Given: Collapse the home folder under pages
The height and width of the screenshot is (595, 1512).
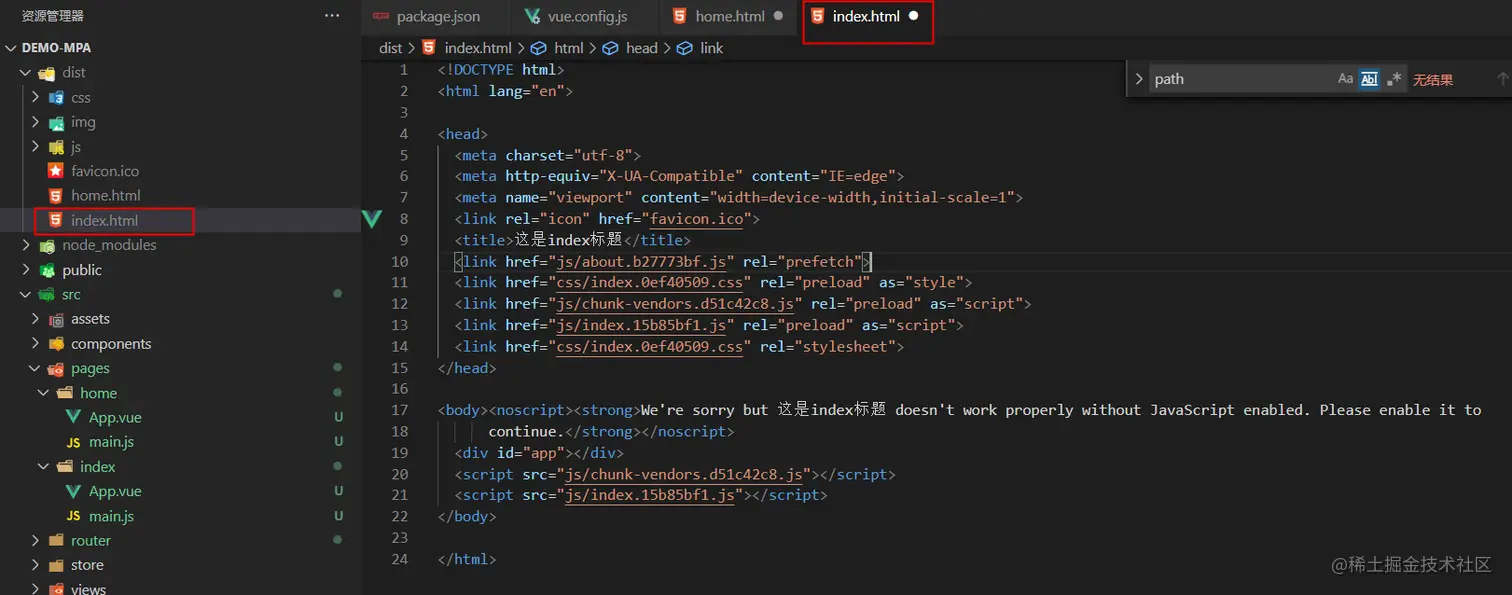Looking at the screenshot, I should 44,393.
